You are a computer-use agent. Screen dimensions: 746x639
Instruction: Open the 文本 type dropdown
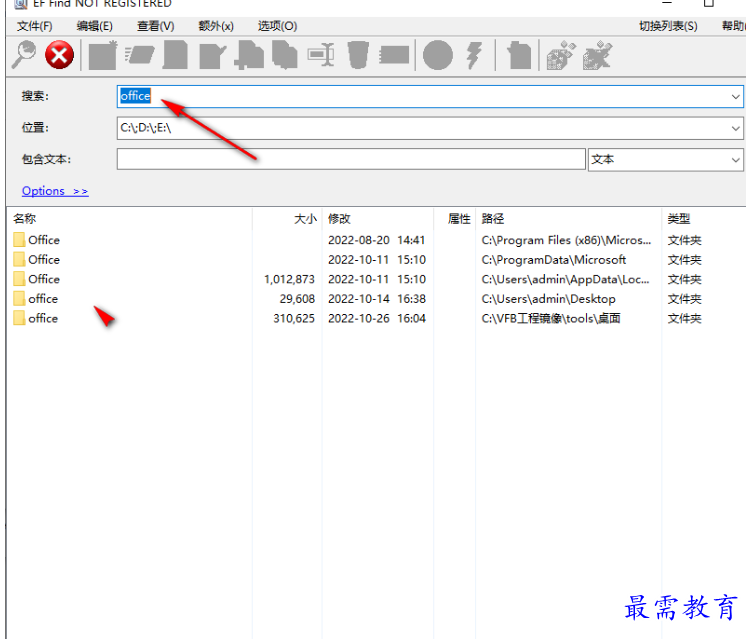tap(666, 159)
